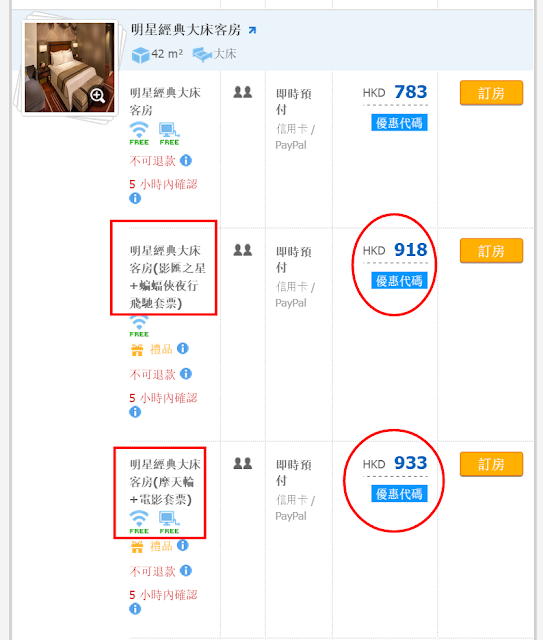543x640 pixels.
Task: Click free wired internet icon in first option
Action: coord(169,133)
